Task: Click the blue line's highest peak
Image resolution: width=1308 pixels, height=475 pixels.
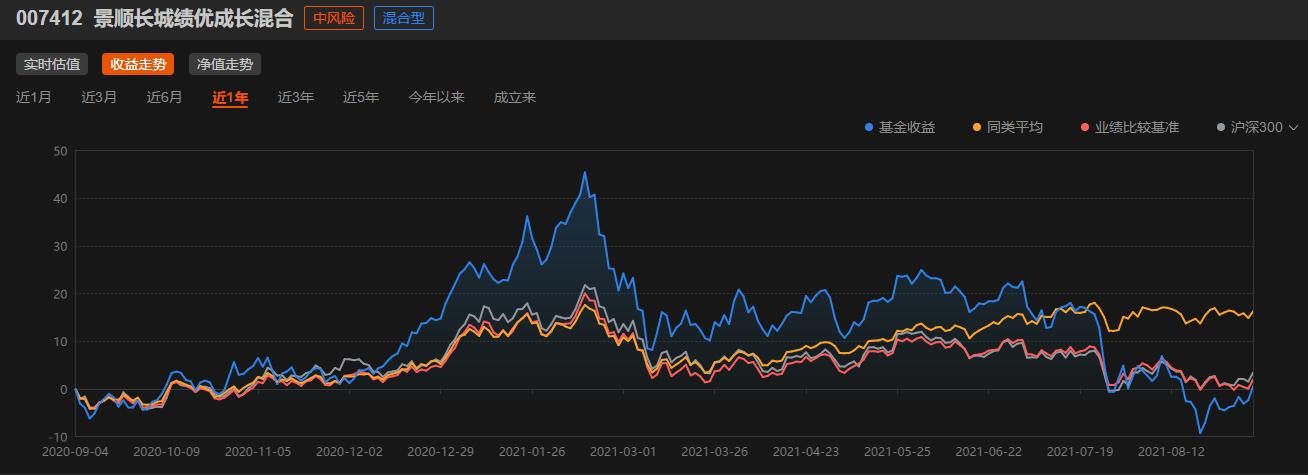Action: [585, 172]
